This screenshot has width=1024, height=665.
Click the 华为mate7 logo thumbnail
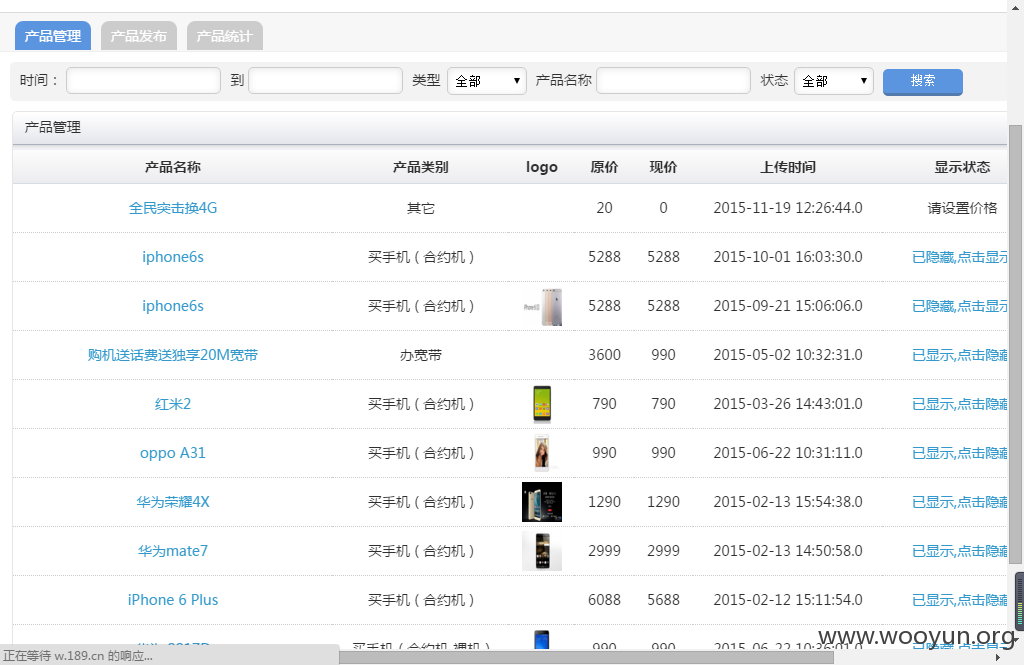click(542, 551)
